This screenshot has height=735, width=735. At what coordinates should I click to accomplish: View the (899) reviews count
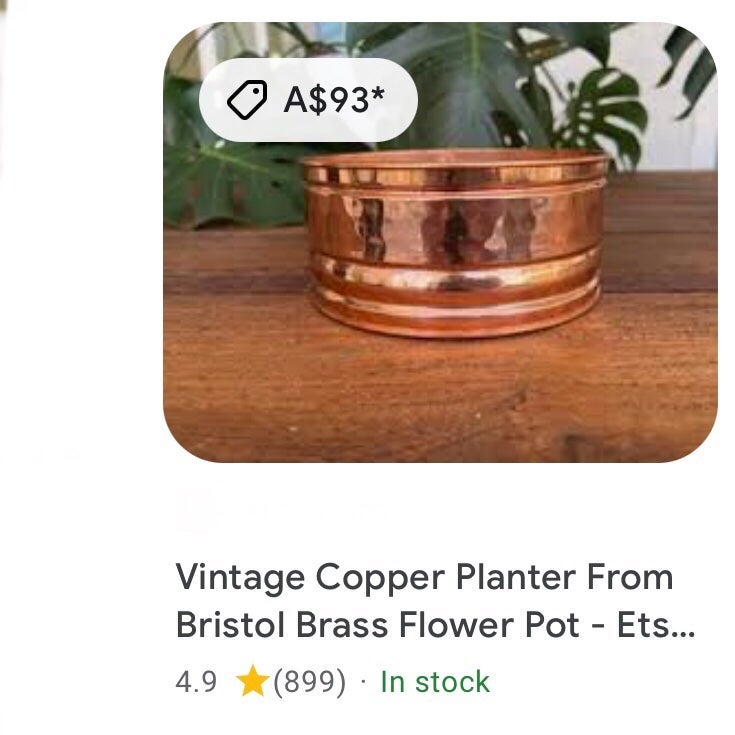[309, 682]
